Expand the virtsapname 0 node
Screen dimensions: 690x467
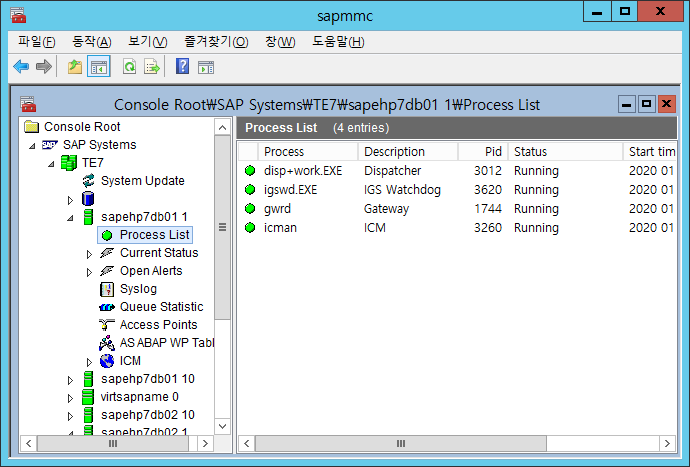tap(70, 398)
